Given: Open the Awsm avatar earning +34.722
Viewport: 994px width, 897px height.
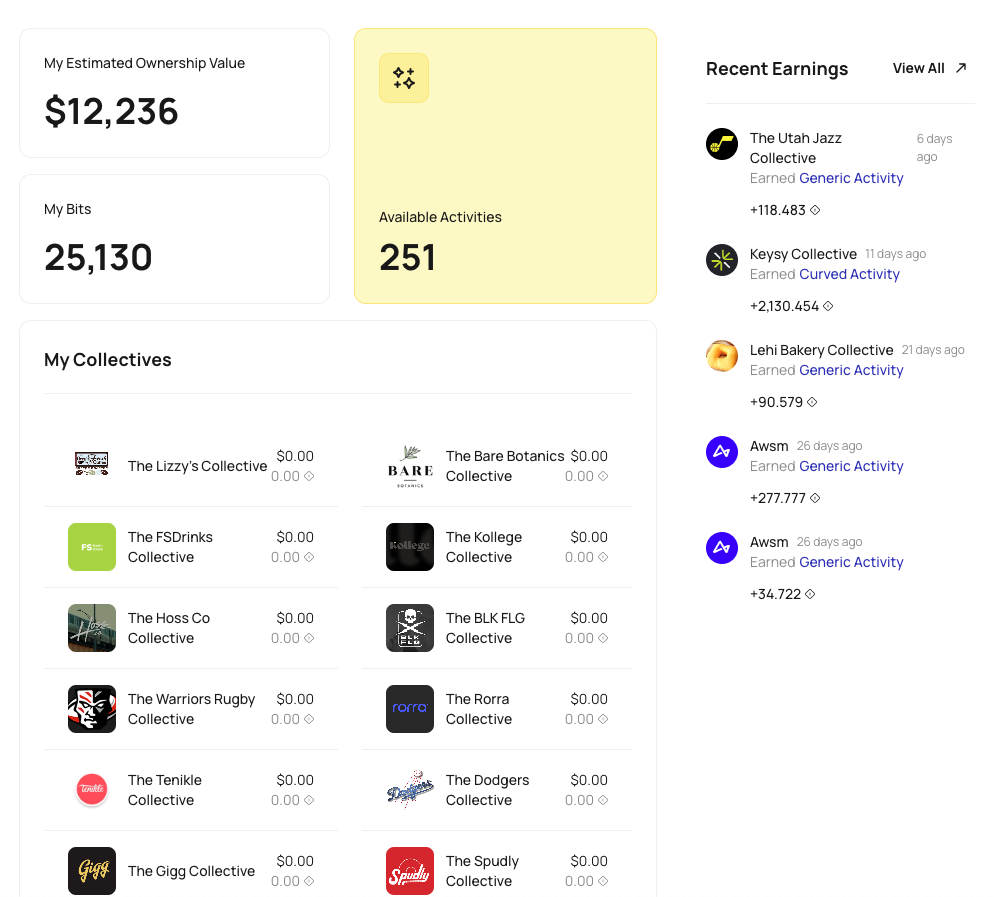Looking at the screenshot, I should pyautogui.click(x=722, y=548).
